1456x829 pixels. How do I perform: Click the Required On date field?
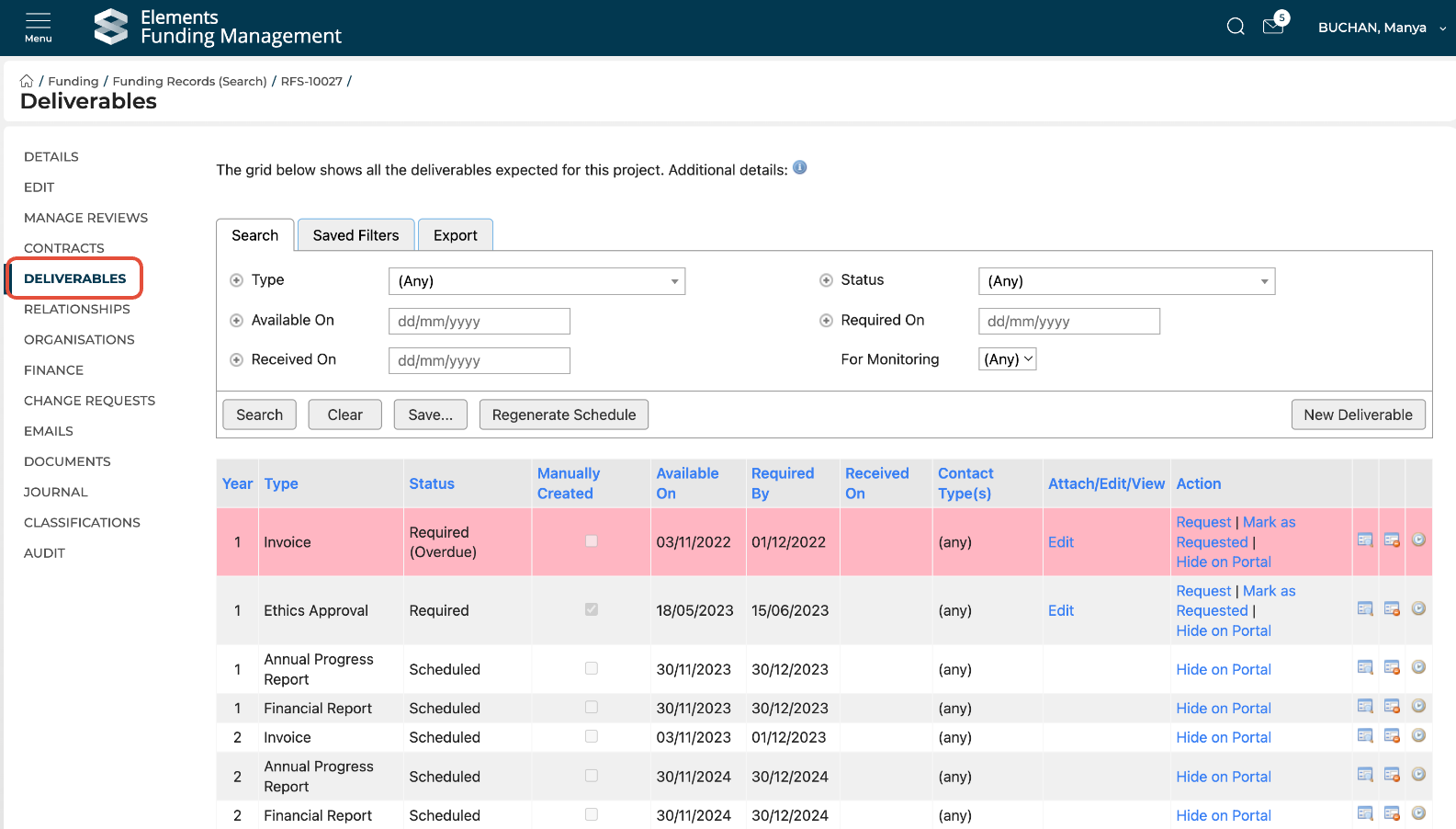(1068, 321)
